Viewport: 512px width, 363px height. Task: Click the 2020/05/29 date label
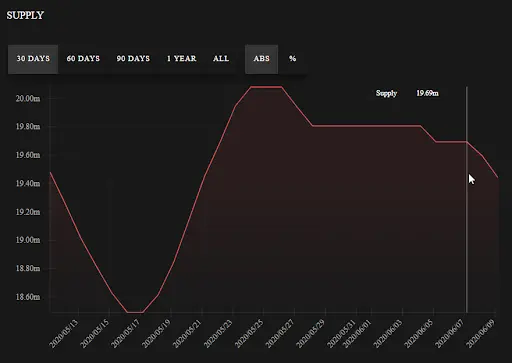(x=311, y=333)
